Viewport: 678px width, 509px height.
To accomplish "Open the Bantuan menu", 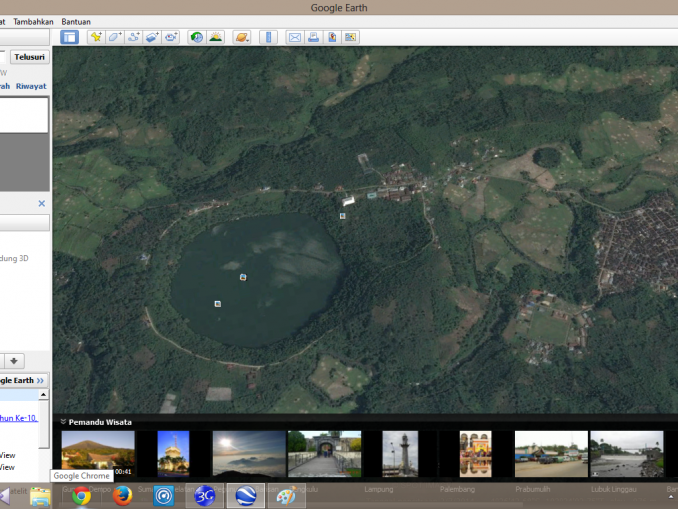I will click(76, 21).
